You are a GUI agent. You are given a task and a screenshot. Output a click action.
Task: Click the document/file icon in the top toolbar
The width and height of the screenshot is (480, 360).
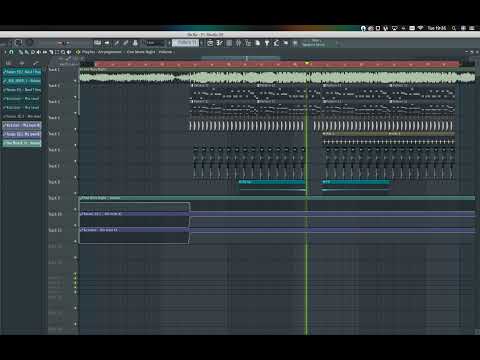(x=257, y=43)
